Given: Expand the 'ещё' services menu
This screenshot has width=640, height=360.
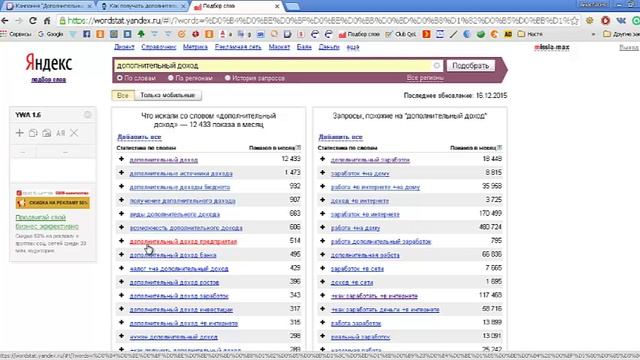Looking at the screenshot, I should click(353, 47).
